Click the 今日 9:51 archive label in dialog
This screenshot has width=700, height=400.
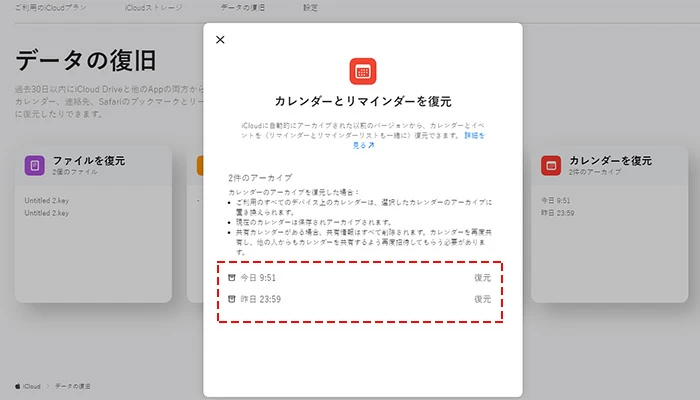258,278
